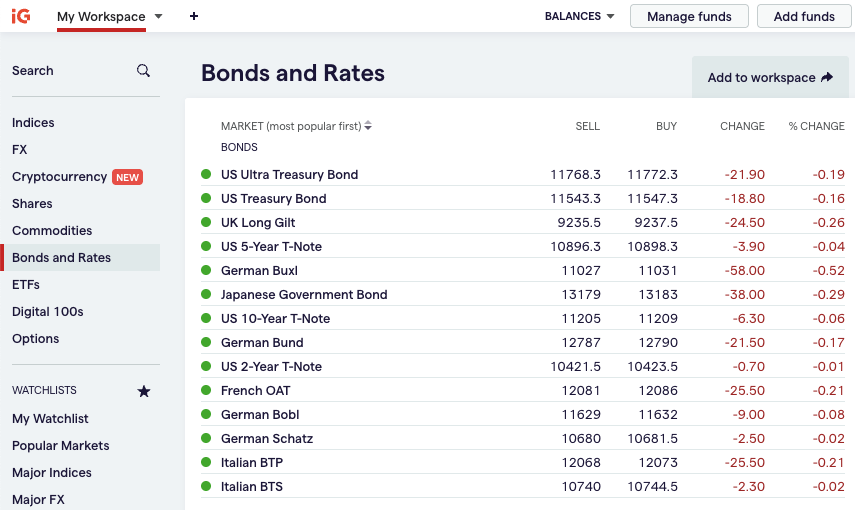The height and width of the screenshot is (510, 855).
Task: Open My Watchlist
Action: [50, 419]
